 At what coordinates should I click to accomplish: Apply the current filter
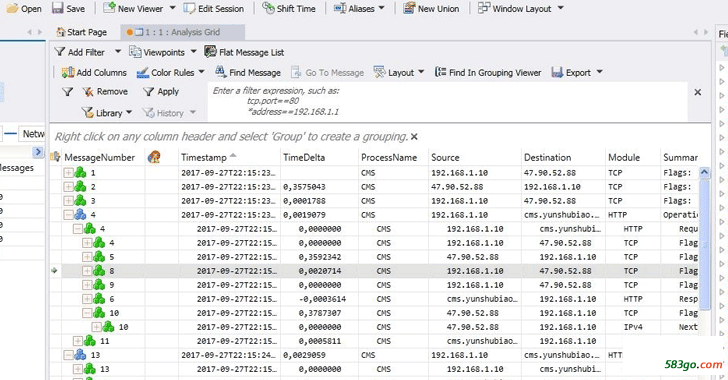point(161,92)
